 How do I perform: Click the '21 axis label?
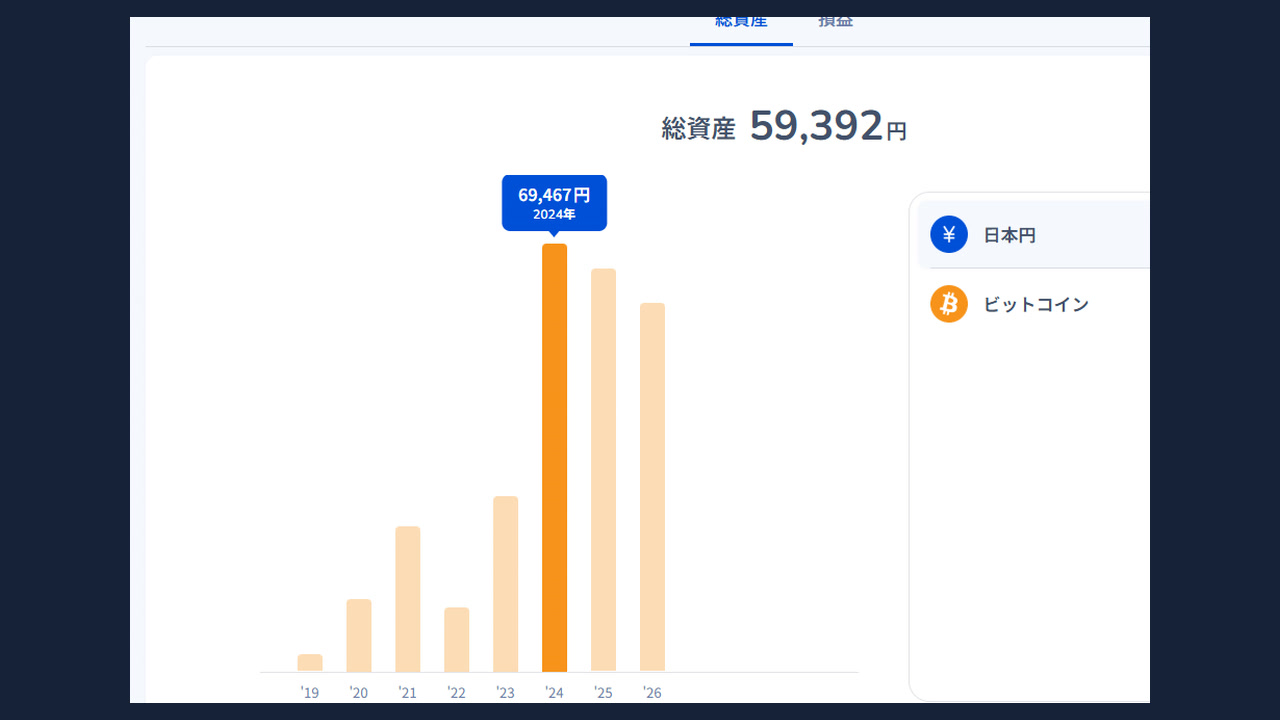[407, 692]
